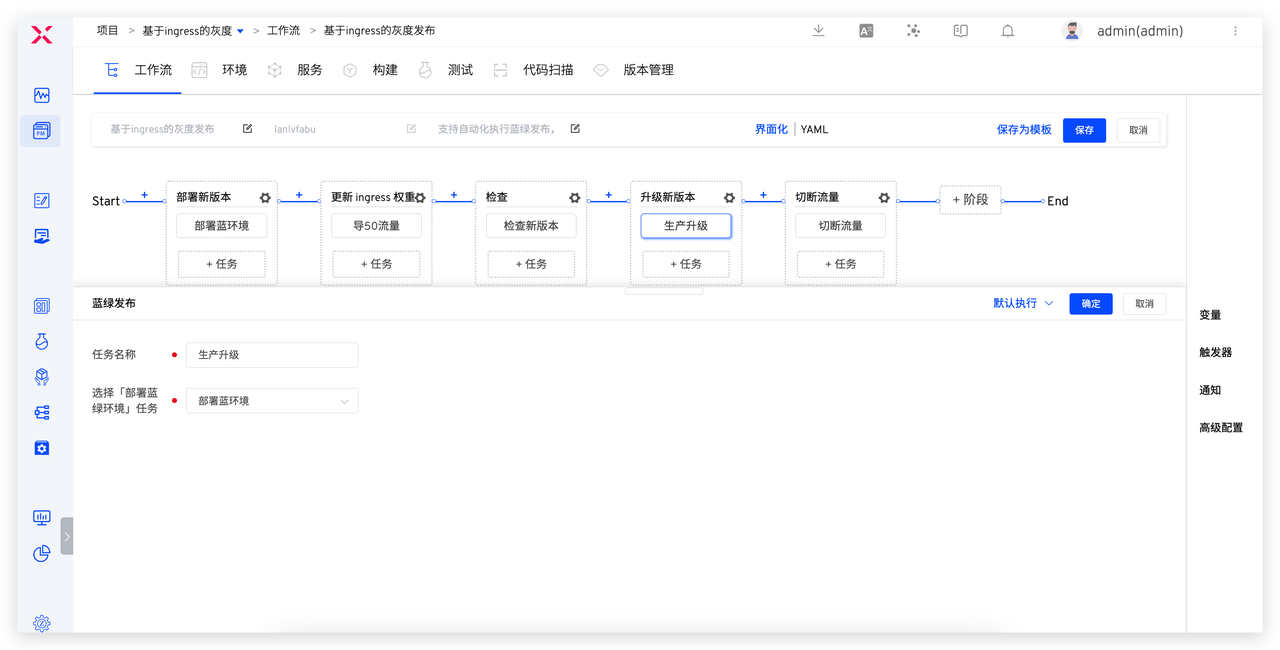Viewport: 1280px width, 650px height.
Task: Open system settings gear in sidebar
Action: coord(41,623)
